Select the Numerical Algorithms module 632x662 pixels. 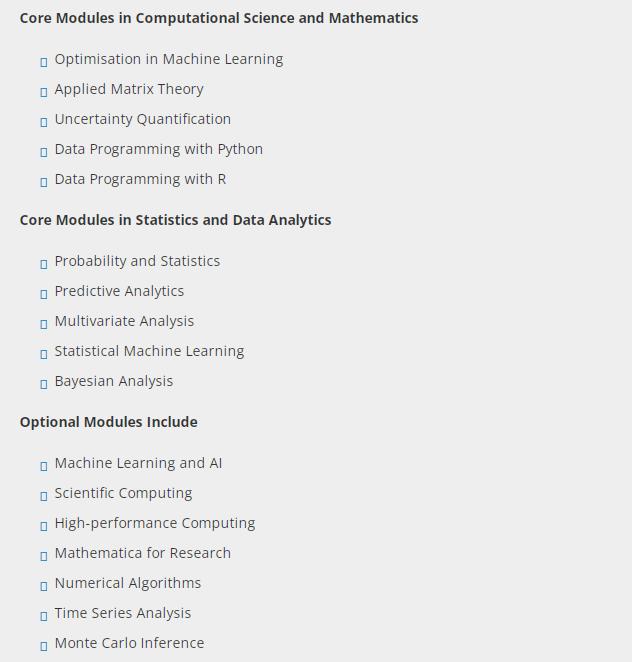pos(127,583)
